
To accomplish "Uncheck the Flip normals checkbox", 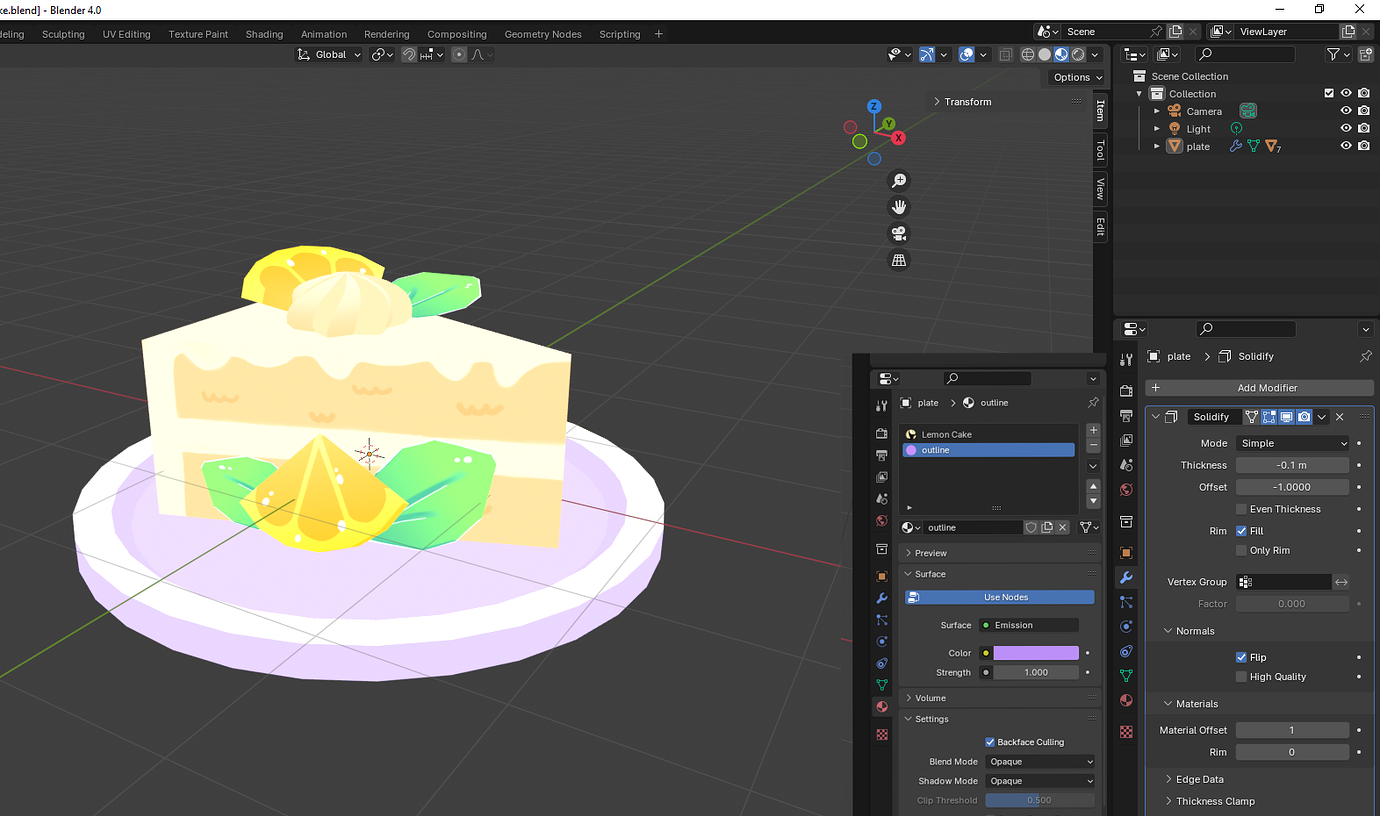I will 1241,657.
